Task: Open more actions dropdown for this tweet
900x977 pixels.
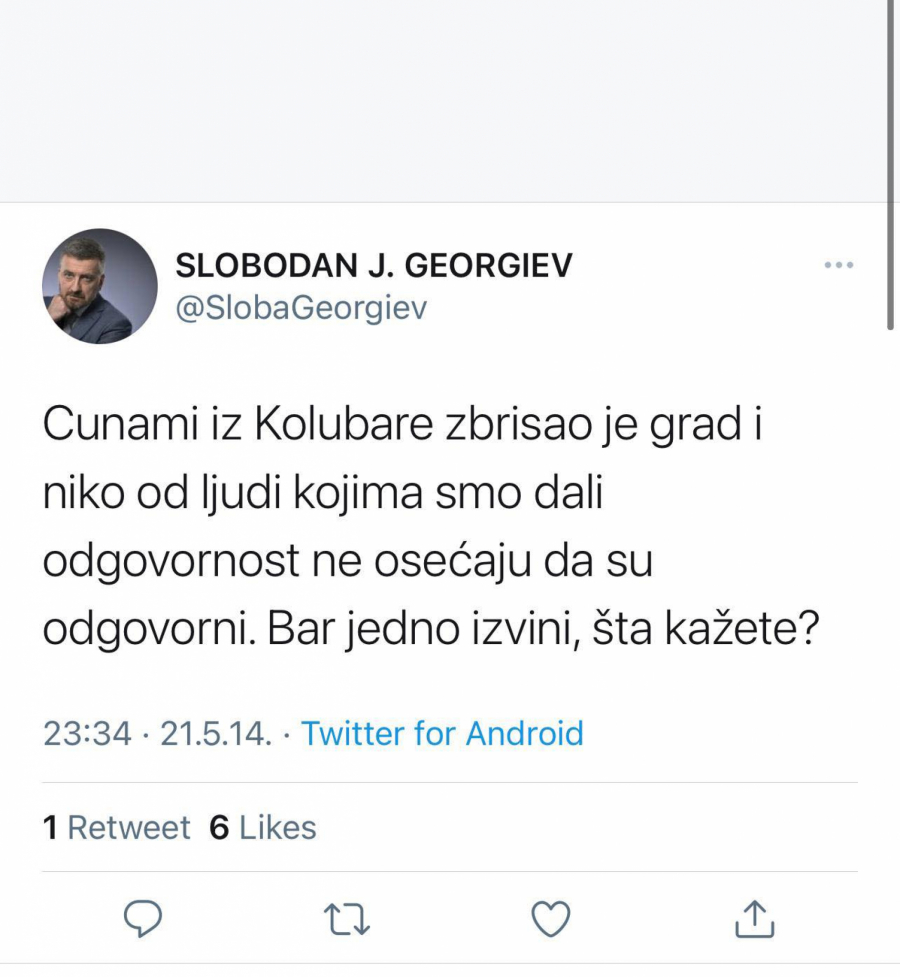Action: pyautogui.click(x=837, y=264)
